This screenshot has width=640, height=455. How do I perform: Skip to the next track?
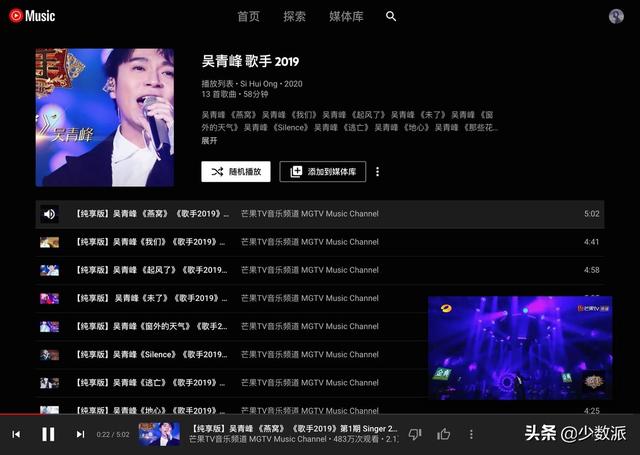[80, 434]
